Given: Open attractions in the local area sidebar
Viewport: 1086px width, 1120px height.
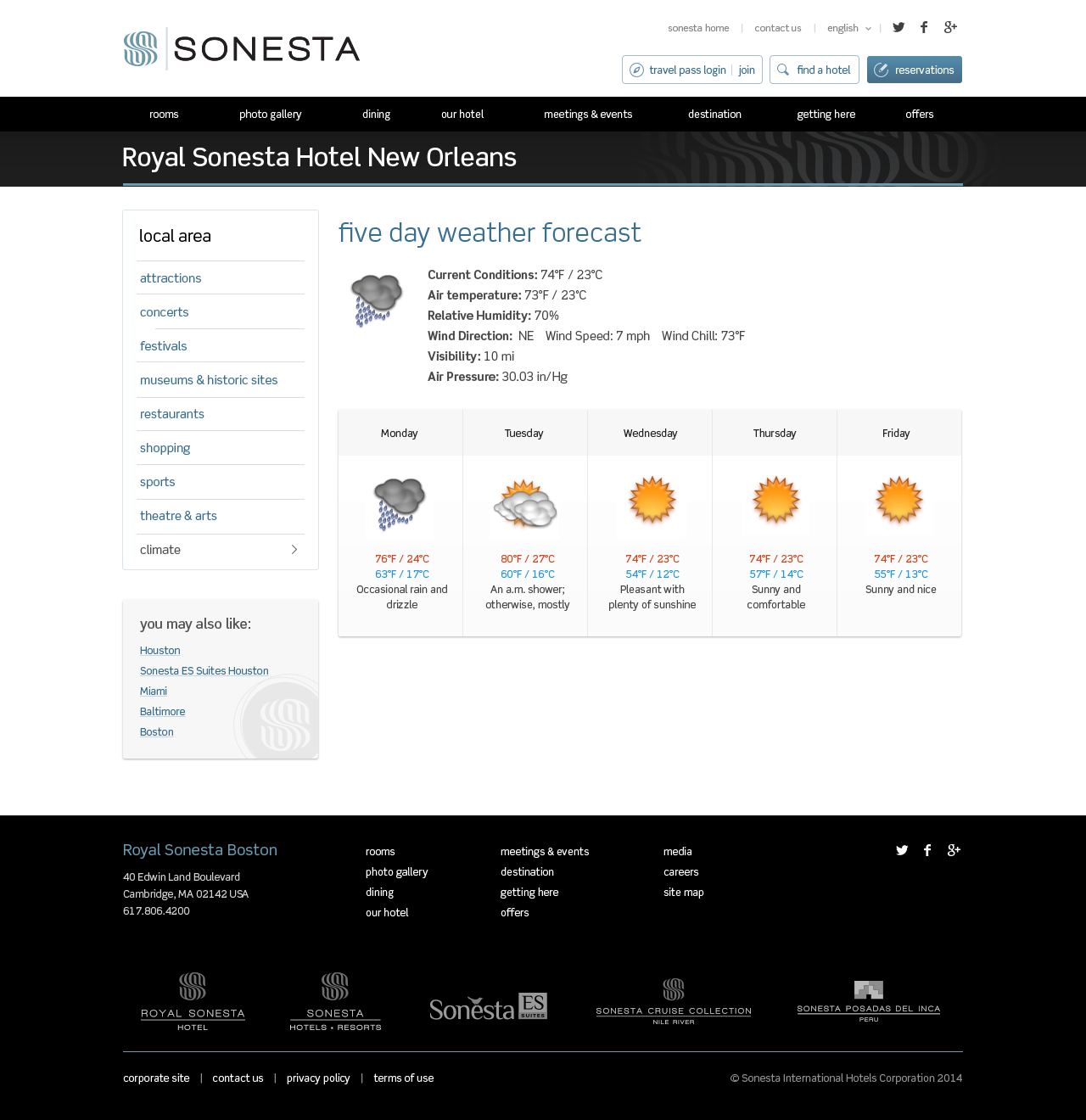Looking at the screenshot, I should (171, 278).
